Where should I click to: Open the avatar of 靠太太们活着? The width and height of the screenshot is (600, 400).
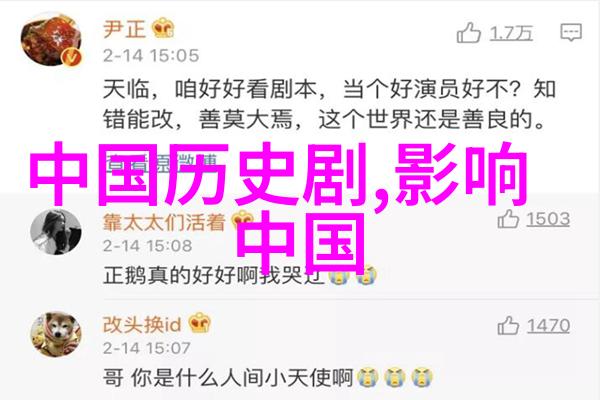coord(56,232)
